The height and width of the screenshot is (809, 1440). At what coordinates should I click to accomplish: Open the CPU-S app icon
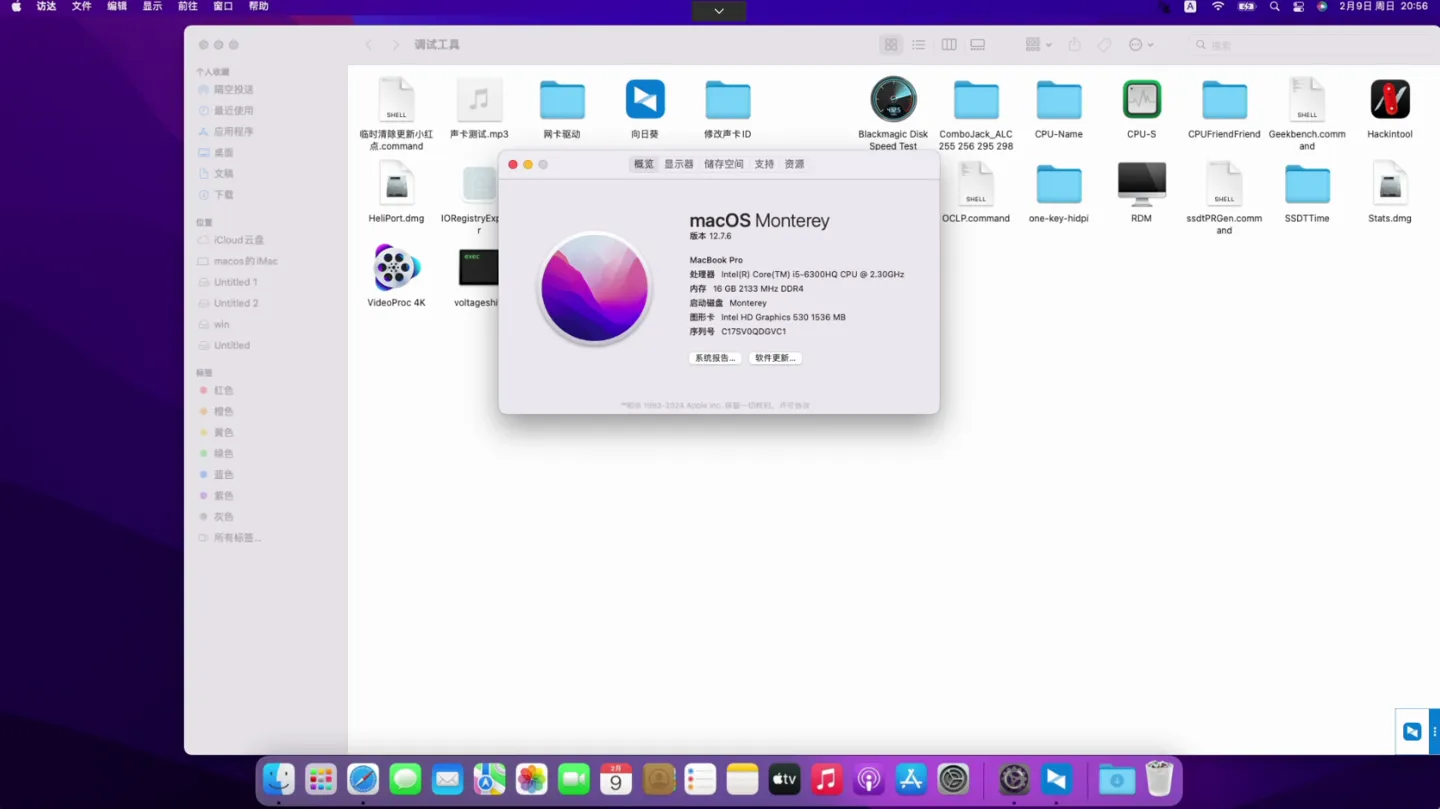[x=1141, y=100]
